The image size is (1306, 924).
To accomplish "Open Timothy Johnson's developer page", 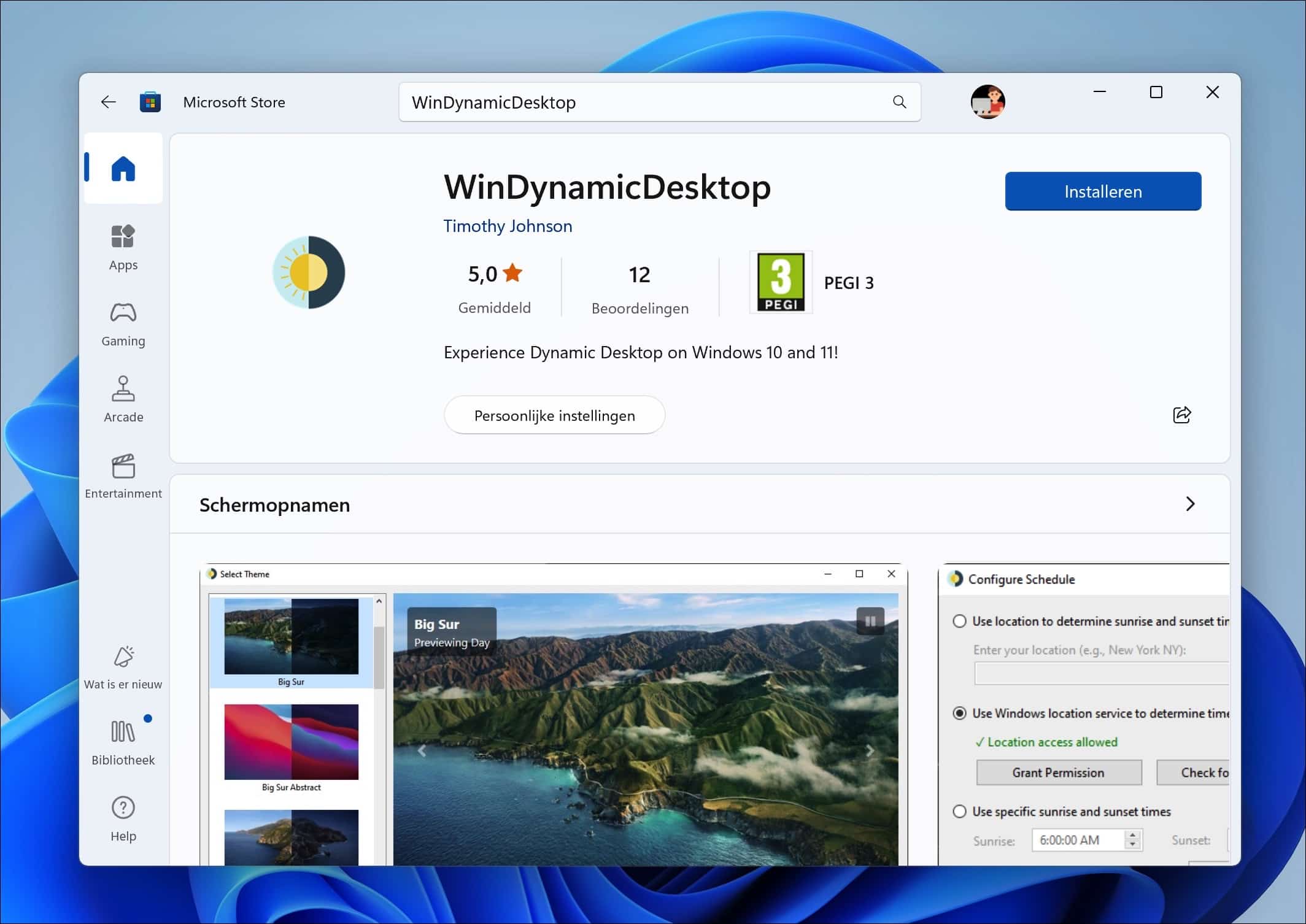I will [x=507, y=226].
